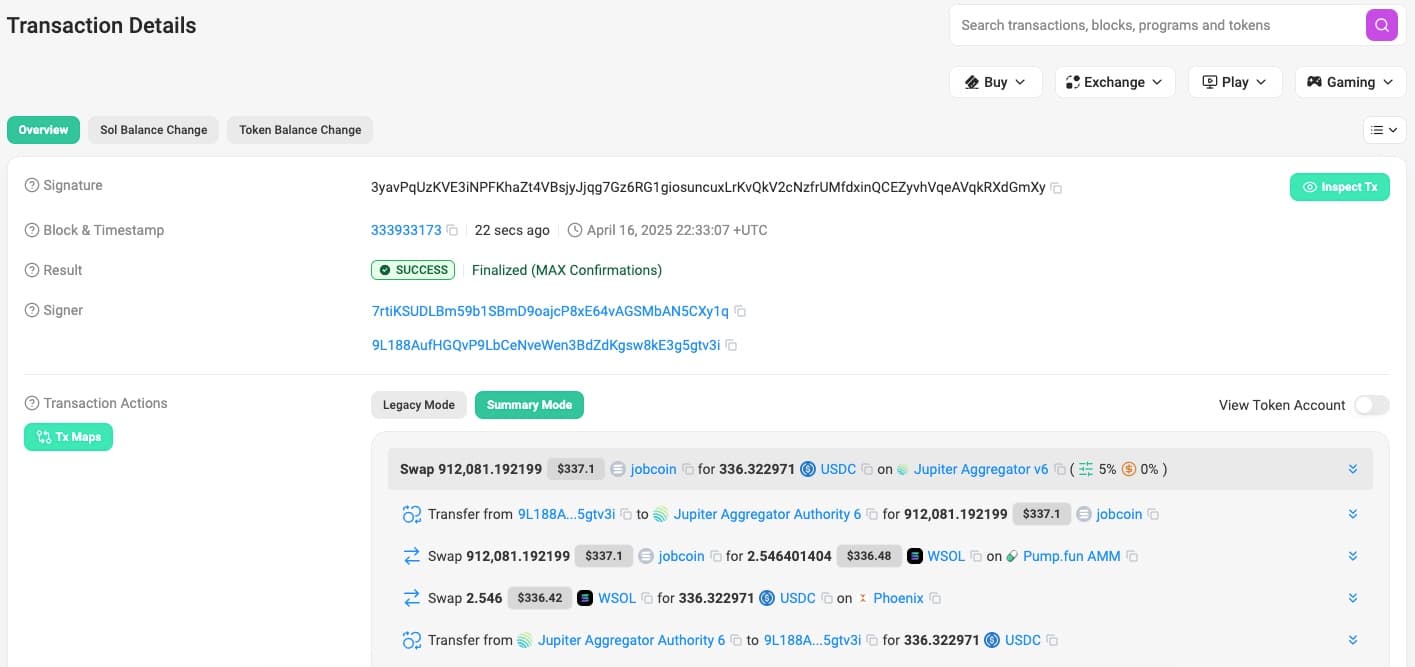Image resolution: width=1415 pixels, height=667 pixels.
Task: Click help icon next to Result
Action: click(x=32, y=270)
